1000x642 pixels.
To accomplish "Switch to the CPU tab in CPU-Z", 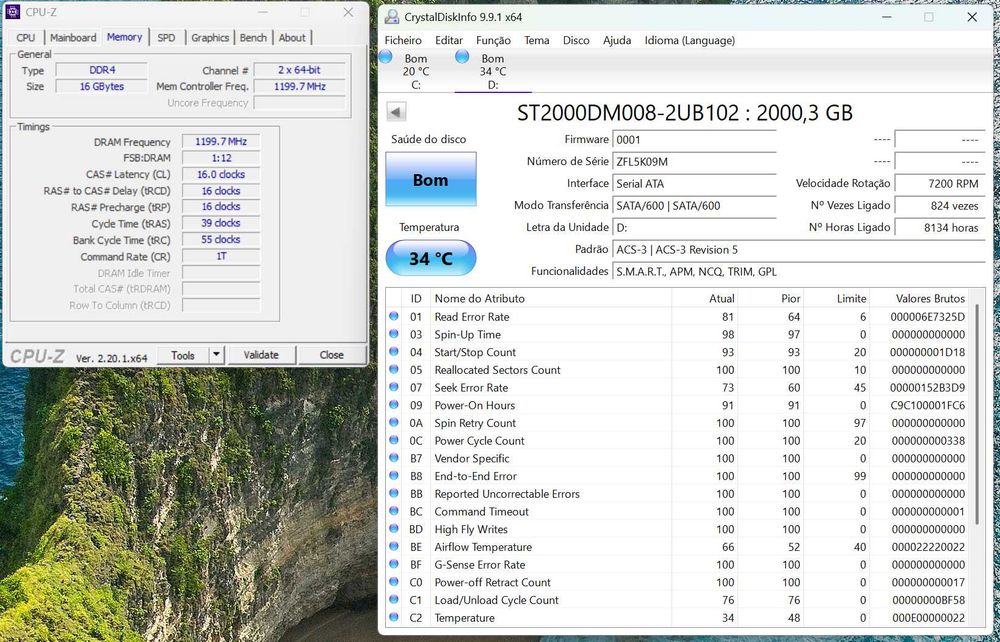I will pos(26,38).
